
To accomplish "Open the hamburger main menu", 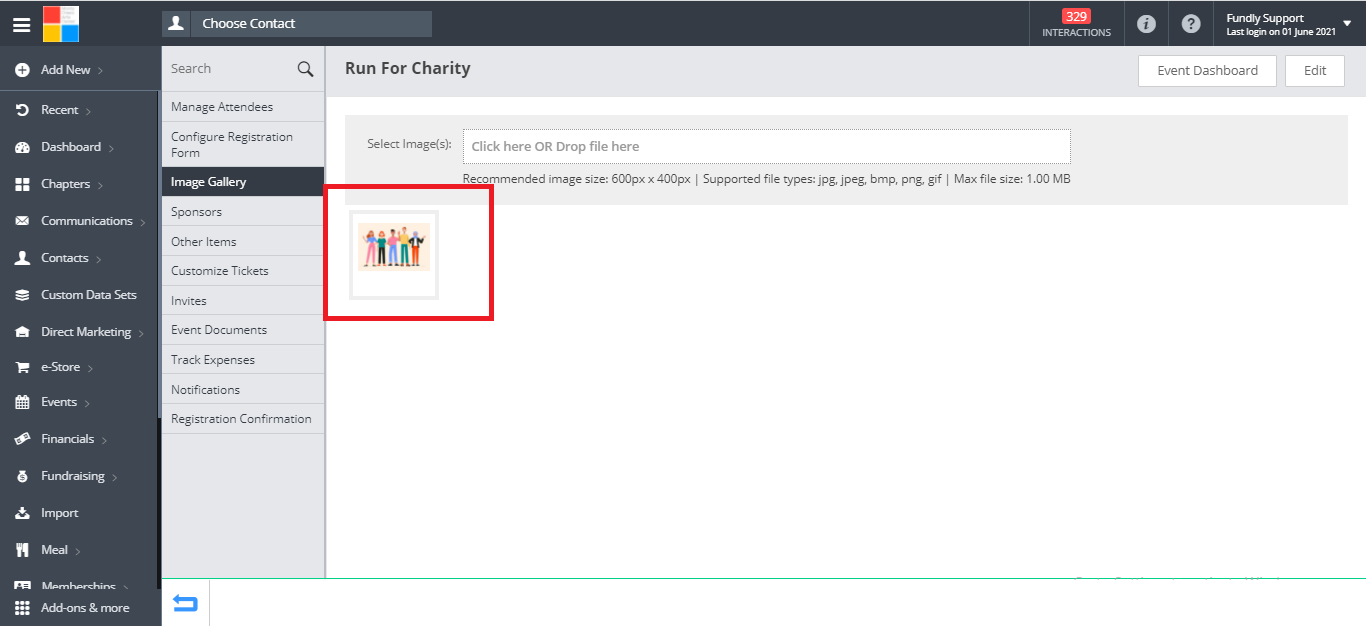I will click(21, 23).
